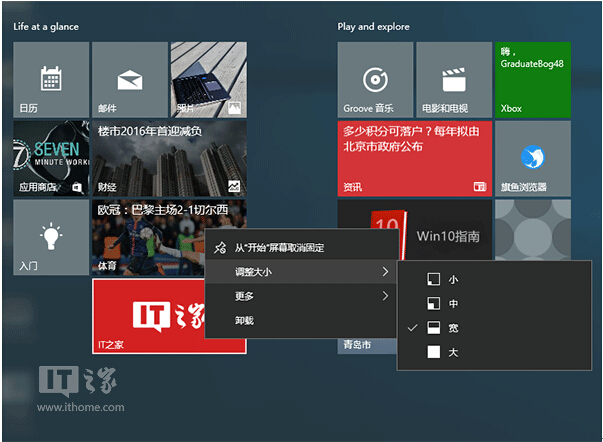Screen dimensions: 603x442
Task: Open the 日历 calendar tile
Action: pos(50,80)
